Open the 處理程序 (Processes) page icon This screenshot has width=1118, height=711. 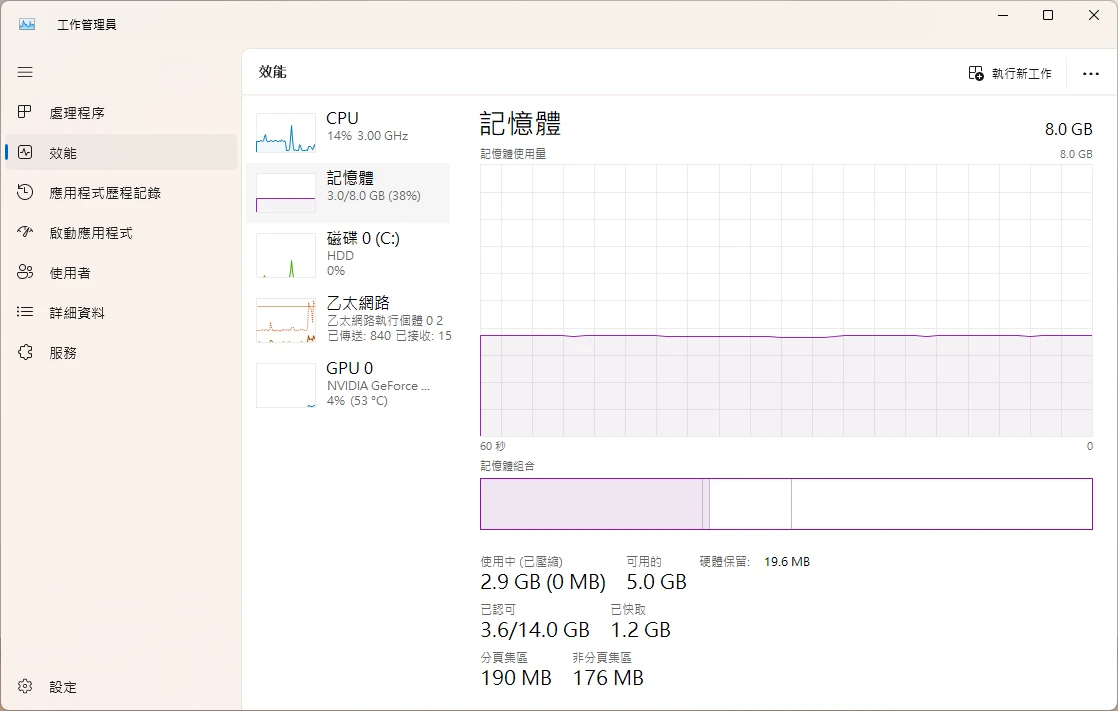[26, 113]
